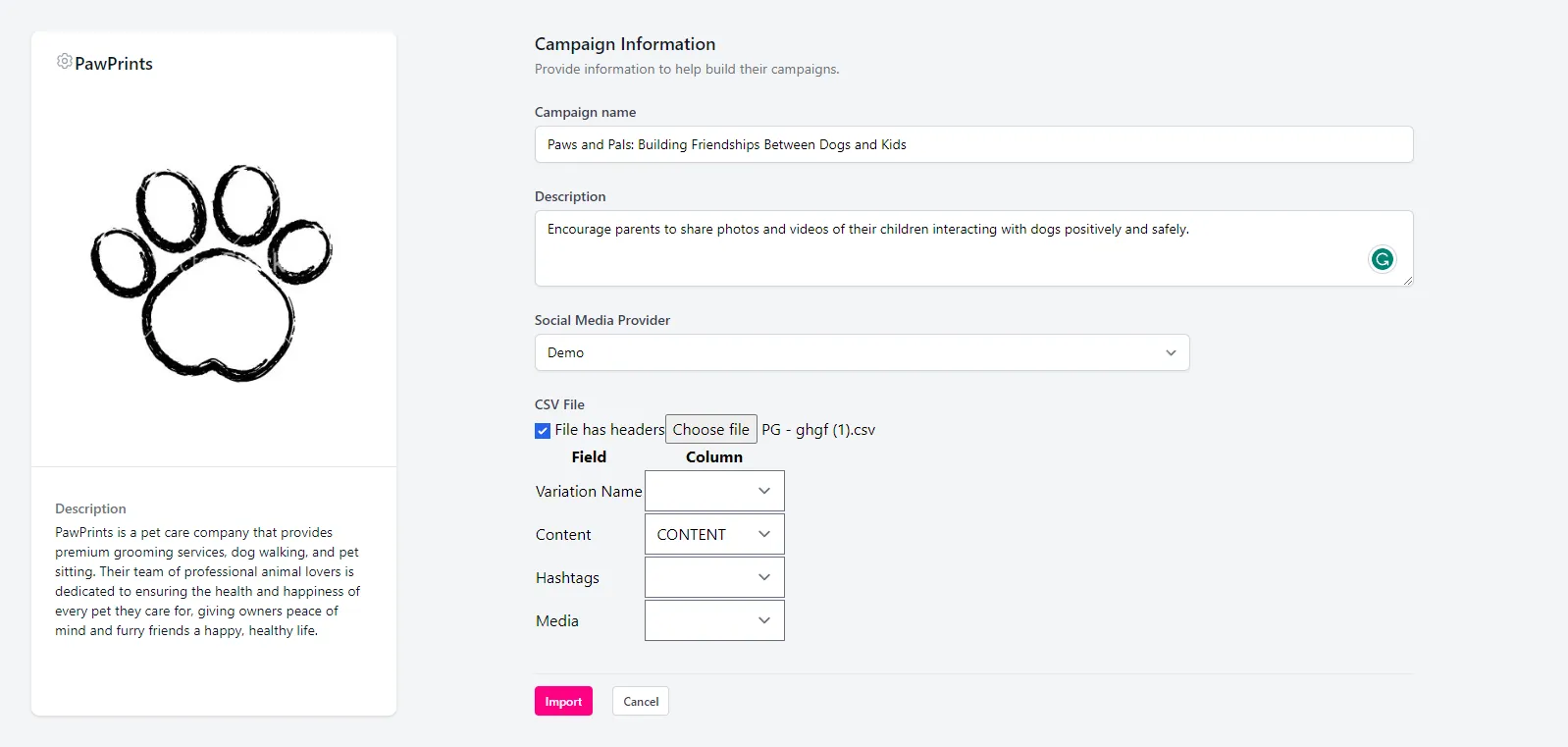
Task: Click the gear icon beside PawPrints
Action: 64,62
